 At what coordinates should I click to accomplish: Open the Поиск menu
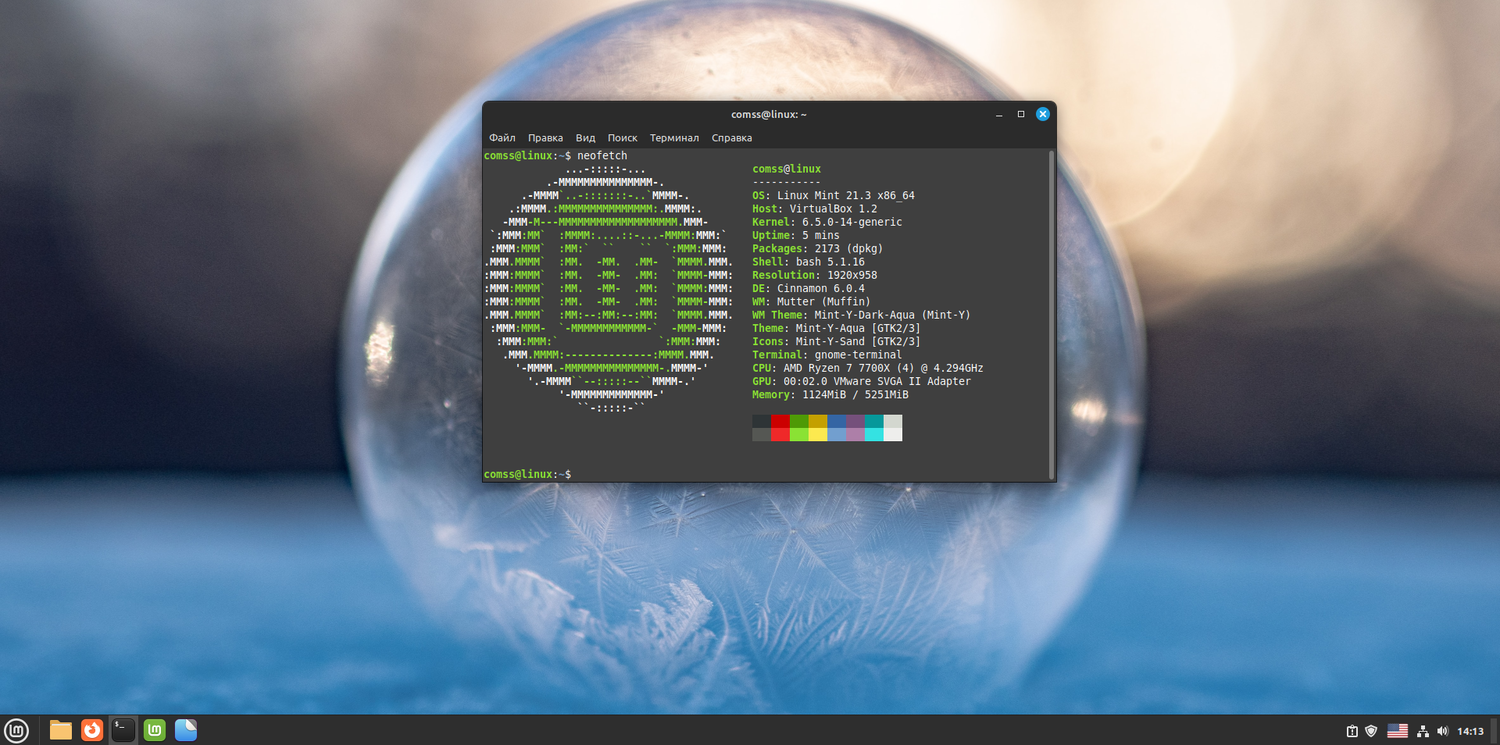622,138
